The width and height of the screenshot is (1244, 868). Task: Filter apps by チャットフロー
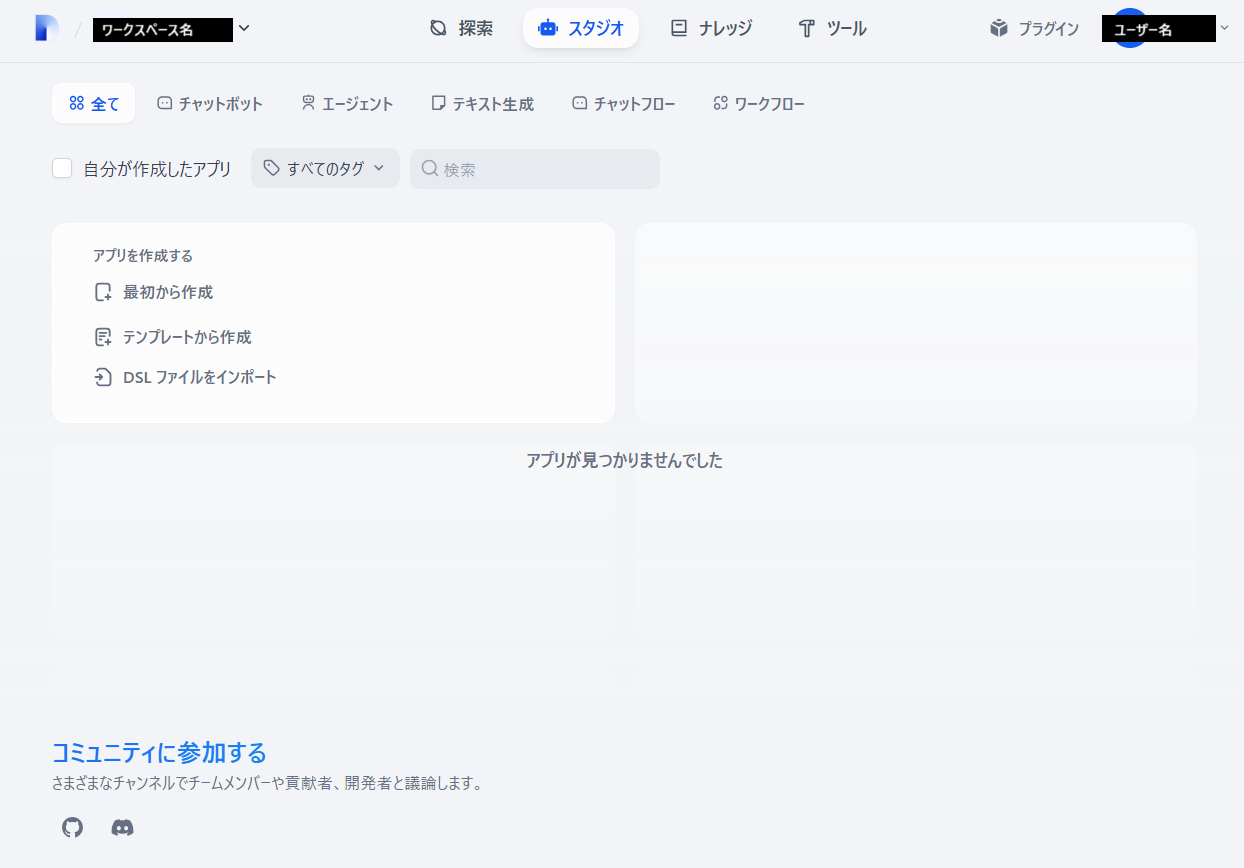[624, 103]
